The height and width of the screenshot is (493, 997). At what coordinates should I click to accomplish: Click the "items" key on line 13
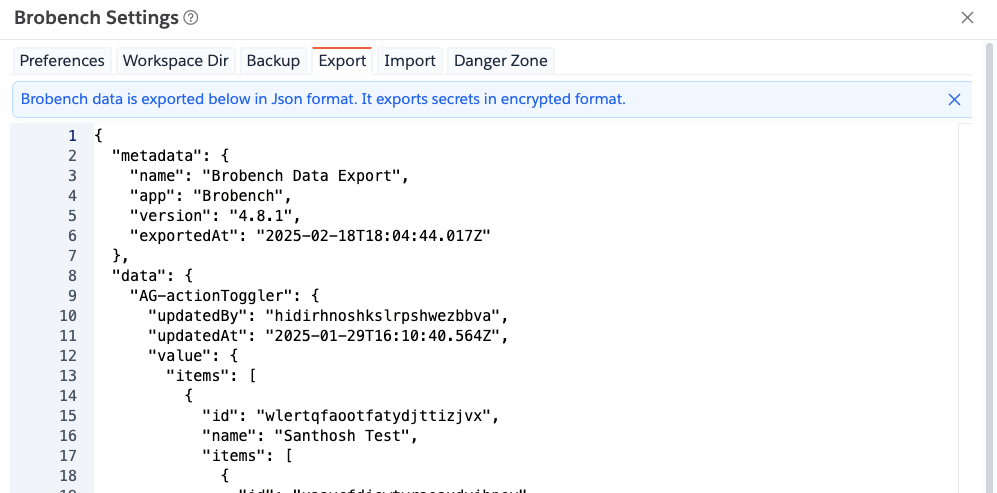coord(196,376)
